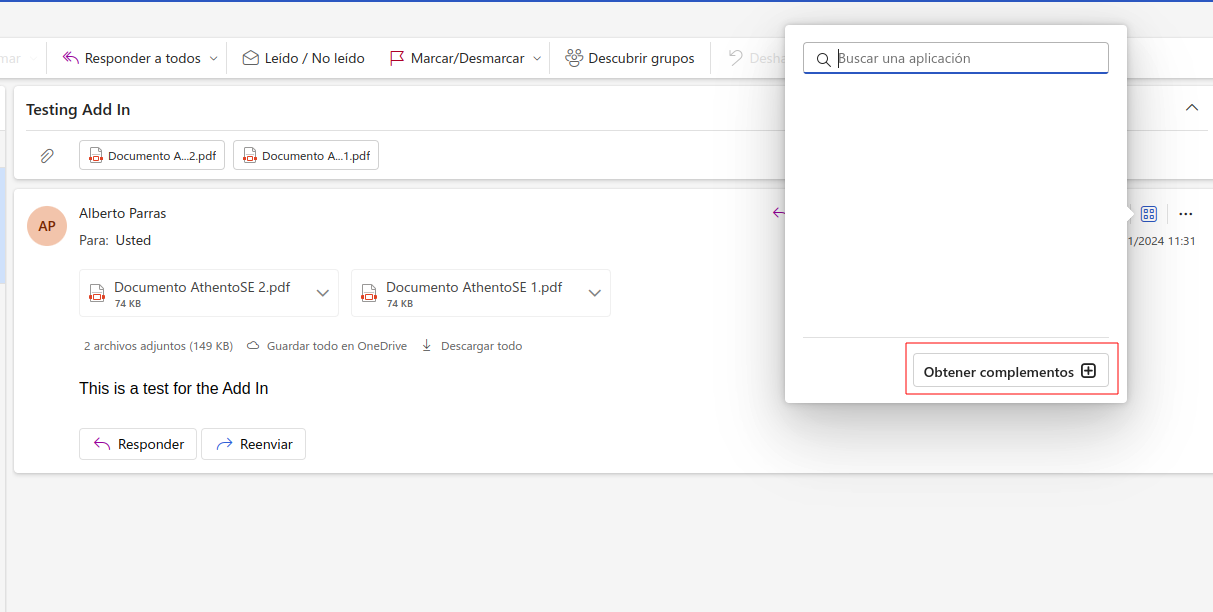
Task: Open the Marcar/Desmarcar dropdown arrow
Action: coord(537,59)
